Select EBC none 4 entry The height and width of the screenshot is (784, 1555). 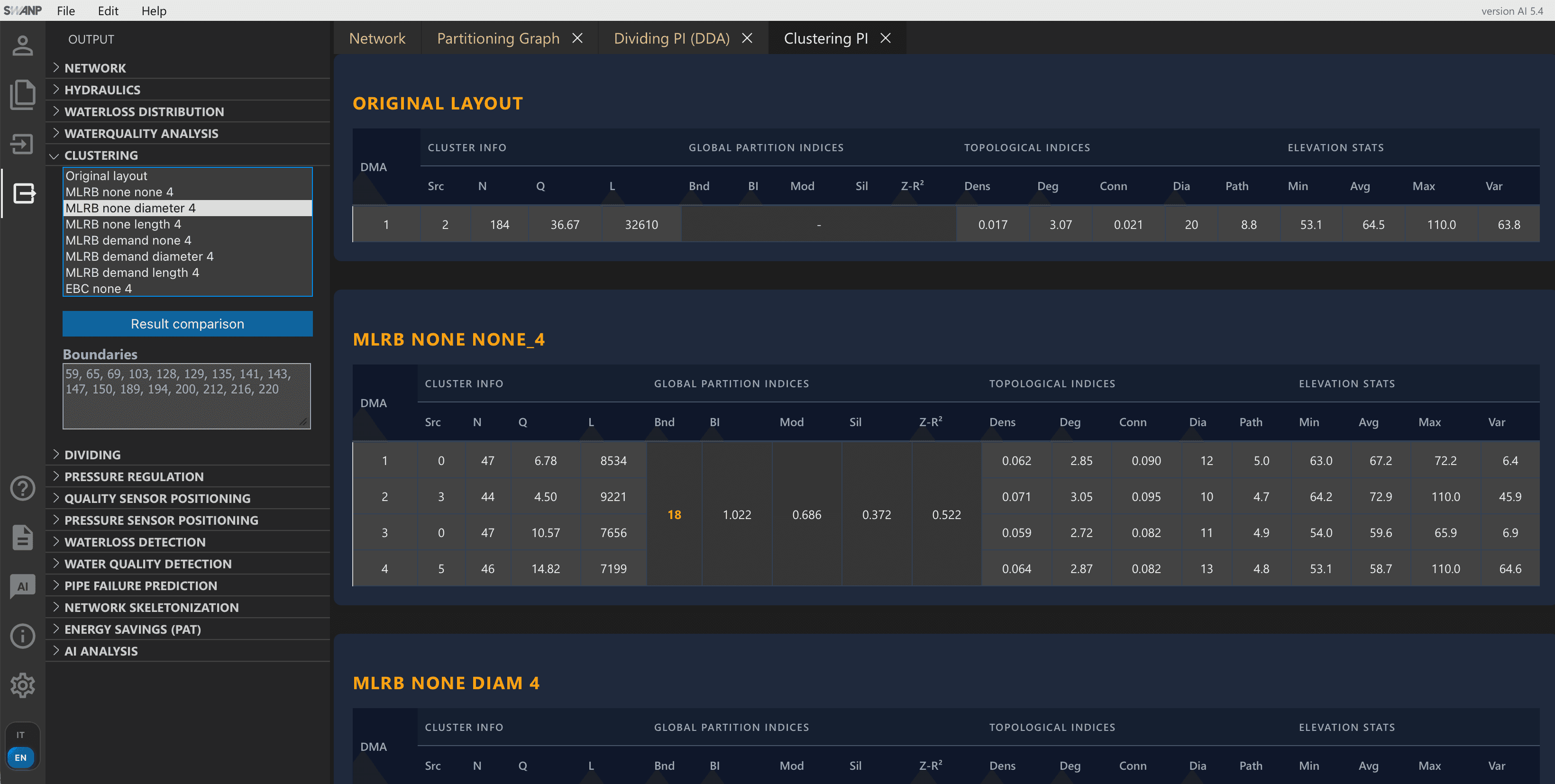(188, 289)
